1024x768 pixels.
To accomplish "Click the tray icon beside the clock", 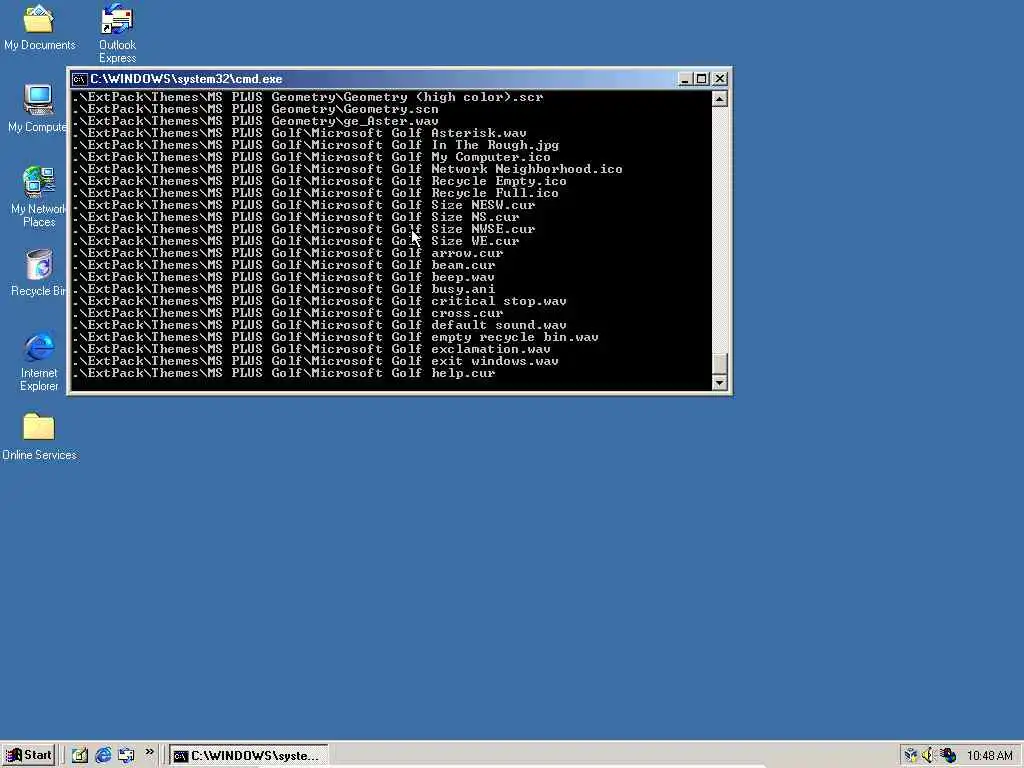I will click(x=948, y=756).
